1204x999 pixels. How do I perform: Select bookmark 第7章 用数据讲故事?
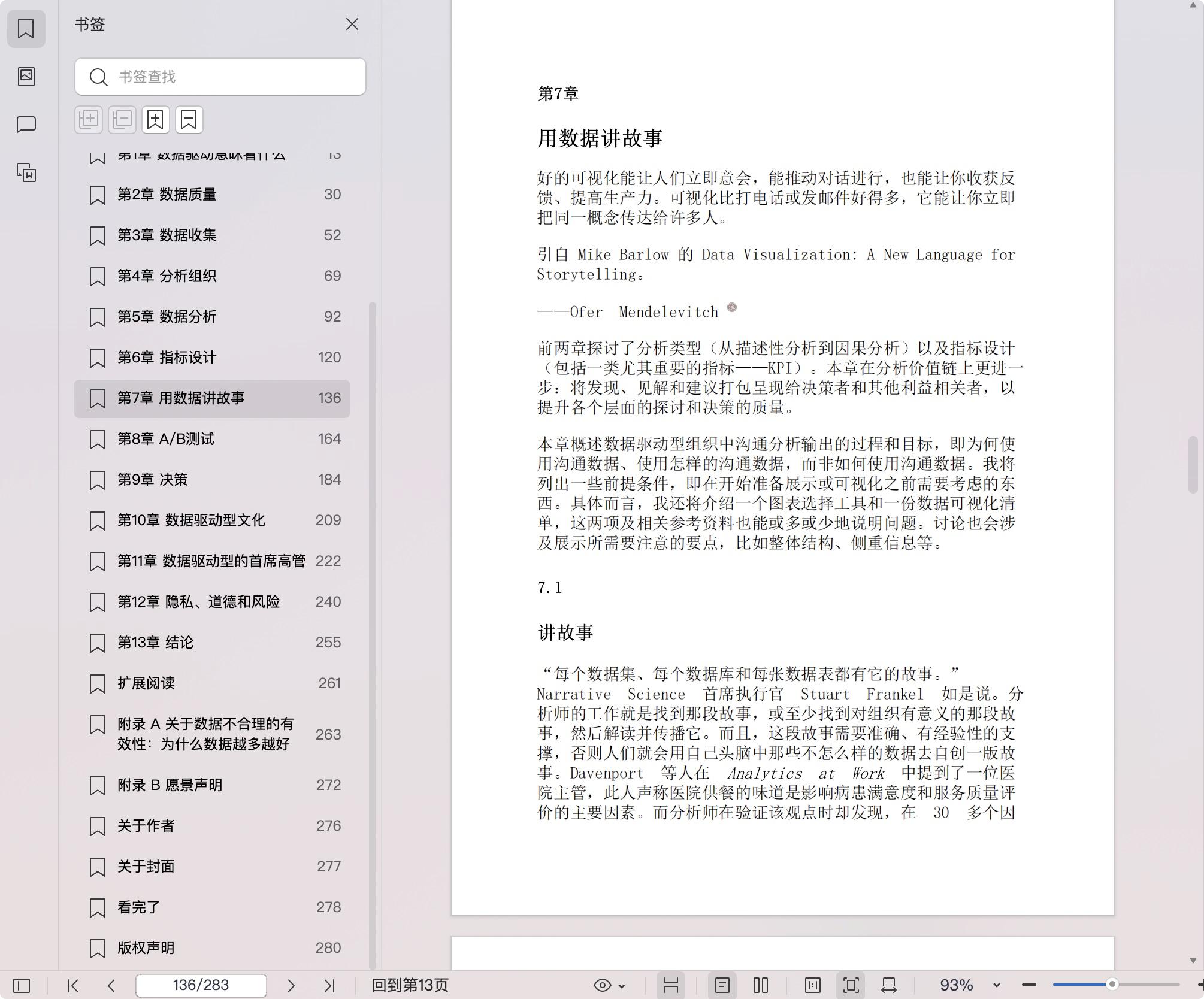pos(212,398)
